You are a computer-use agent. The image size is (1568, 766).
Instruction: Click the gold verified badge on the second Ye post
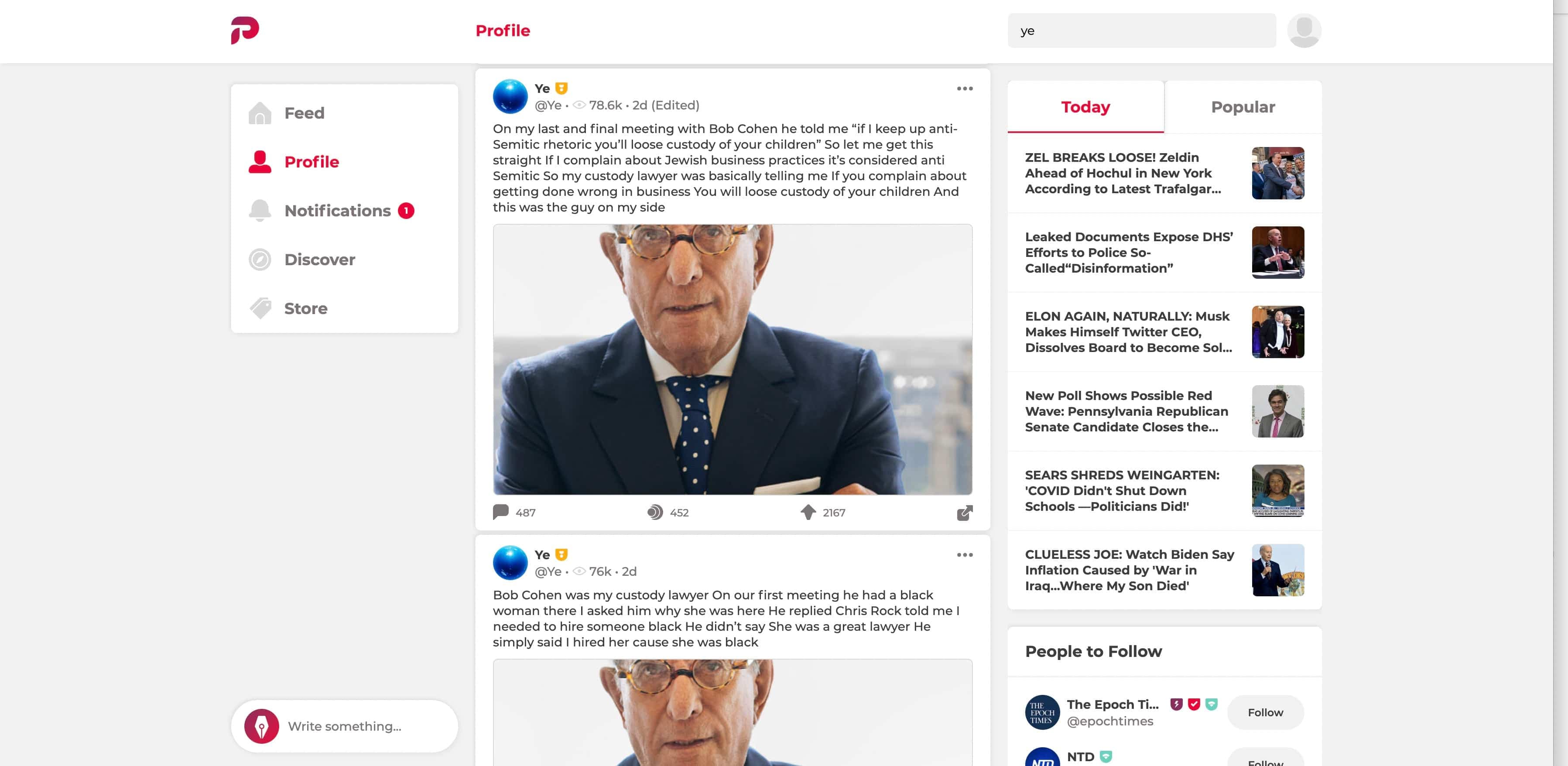point(561,555)
